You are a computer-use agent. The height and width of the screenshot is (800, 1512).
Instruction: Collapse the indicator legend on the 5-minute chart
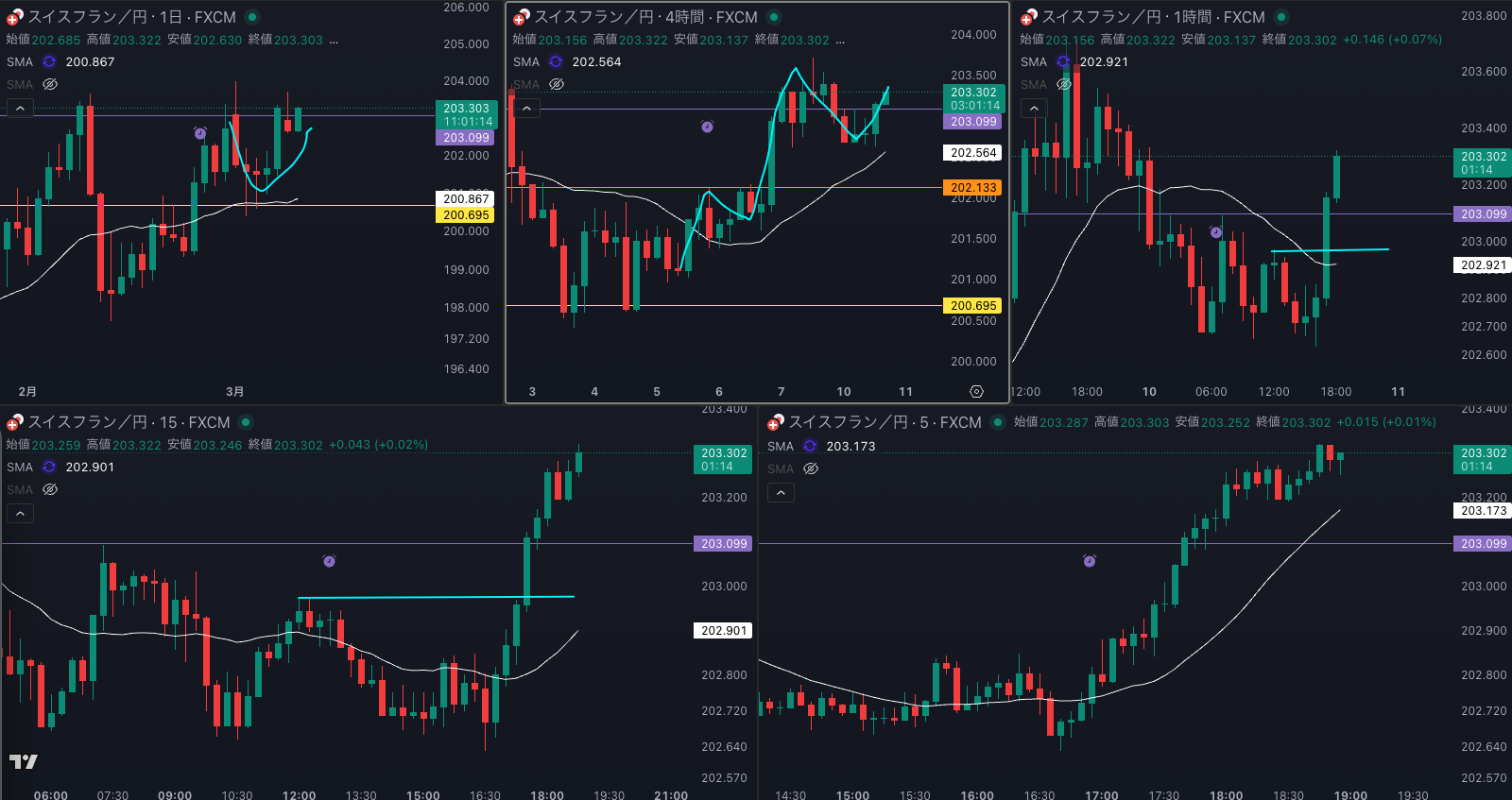coord(781,493)
